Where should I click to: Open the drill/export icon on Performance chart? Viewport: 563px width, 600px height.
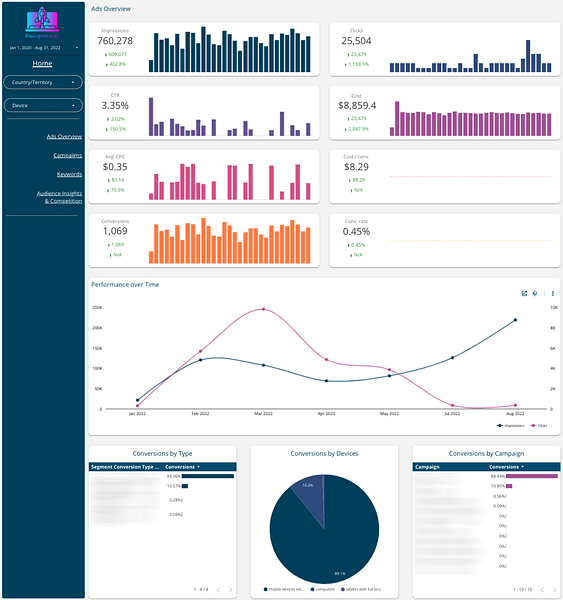524,293
